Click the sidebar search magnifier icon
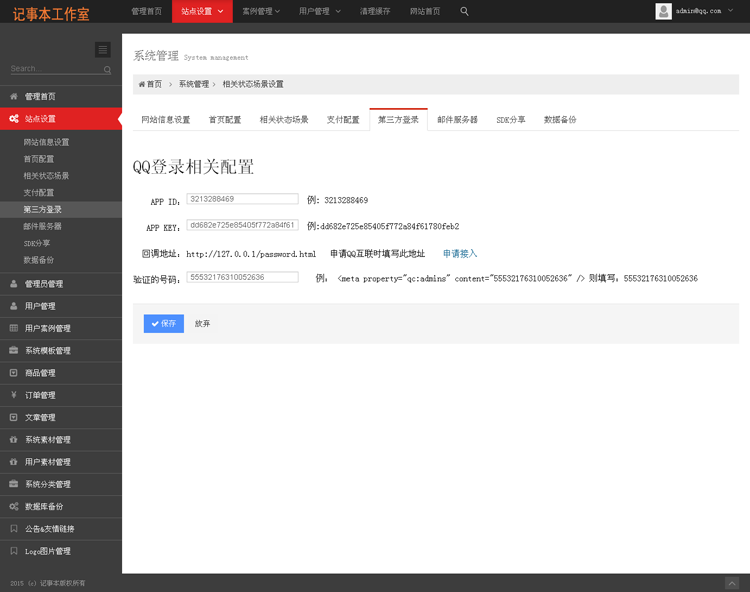Screen dimensions: 750x592 107,70
